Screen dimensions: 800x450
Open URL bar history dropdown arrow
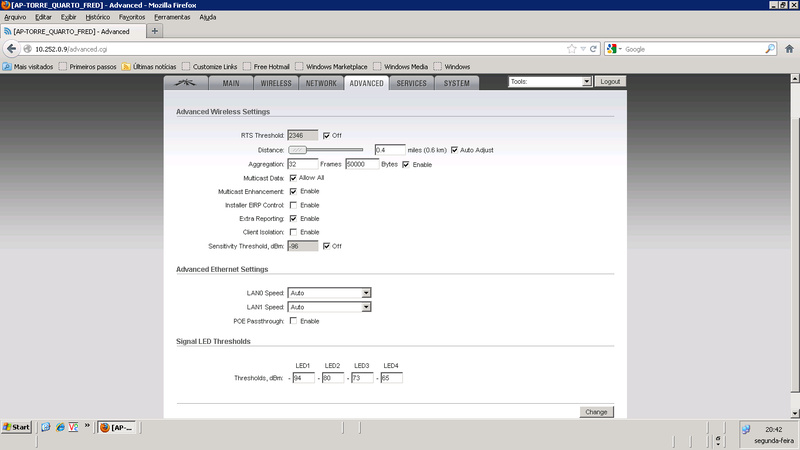click(583, 49)
